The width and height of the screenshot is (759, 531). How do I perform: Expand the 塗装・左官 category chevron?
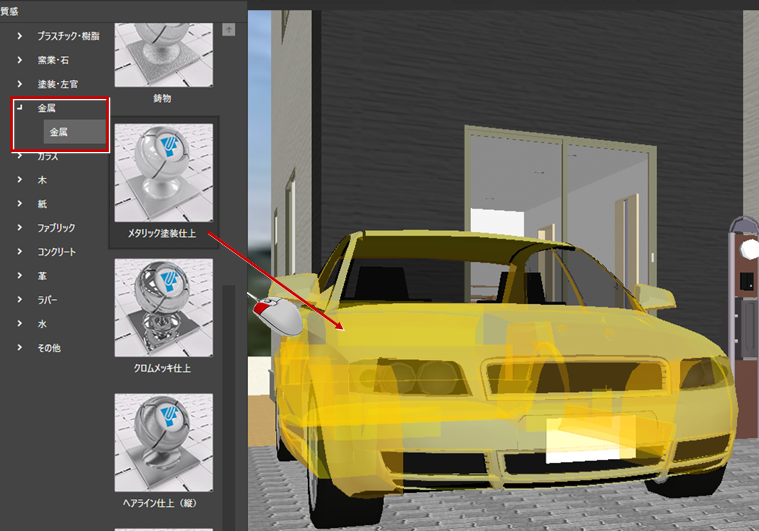pos(19,84)
